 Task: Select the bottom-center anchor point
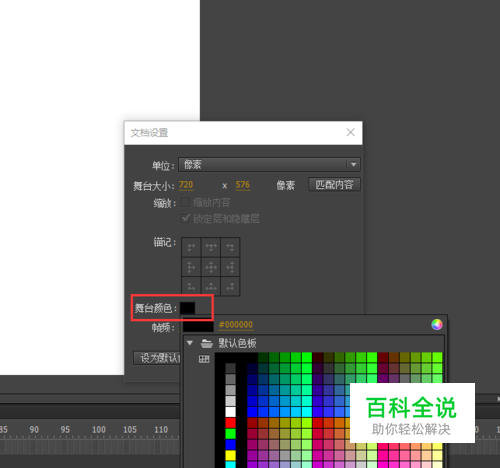211,286
